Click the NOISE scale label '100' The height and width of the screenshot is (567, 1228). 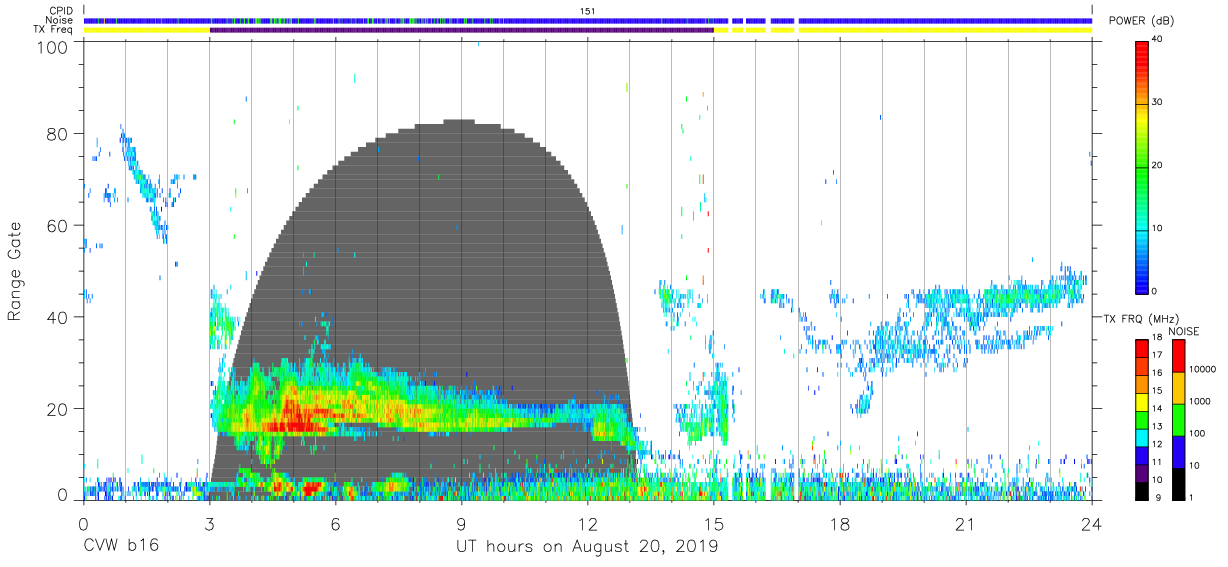pos(1197,434)
